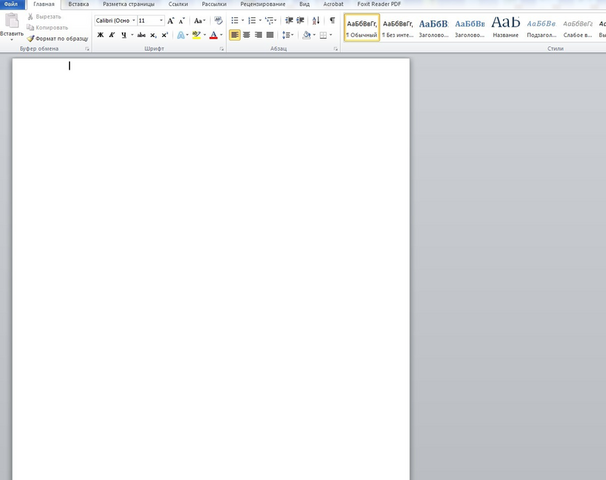Click the Clear Formatting icon
The width and height of the screenshot is (606, 480).
point(218,20)
